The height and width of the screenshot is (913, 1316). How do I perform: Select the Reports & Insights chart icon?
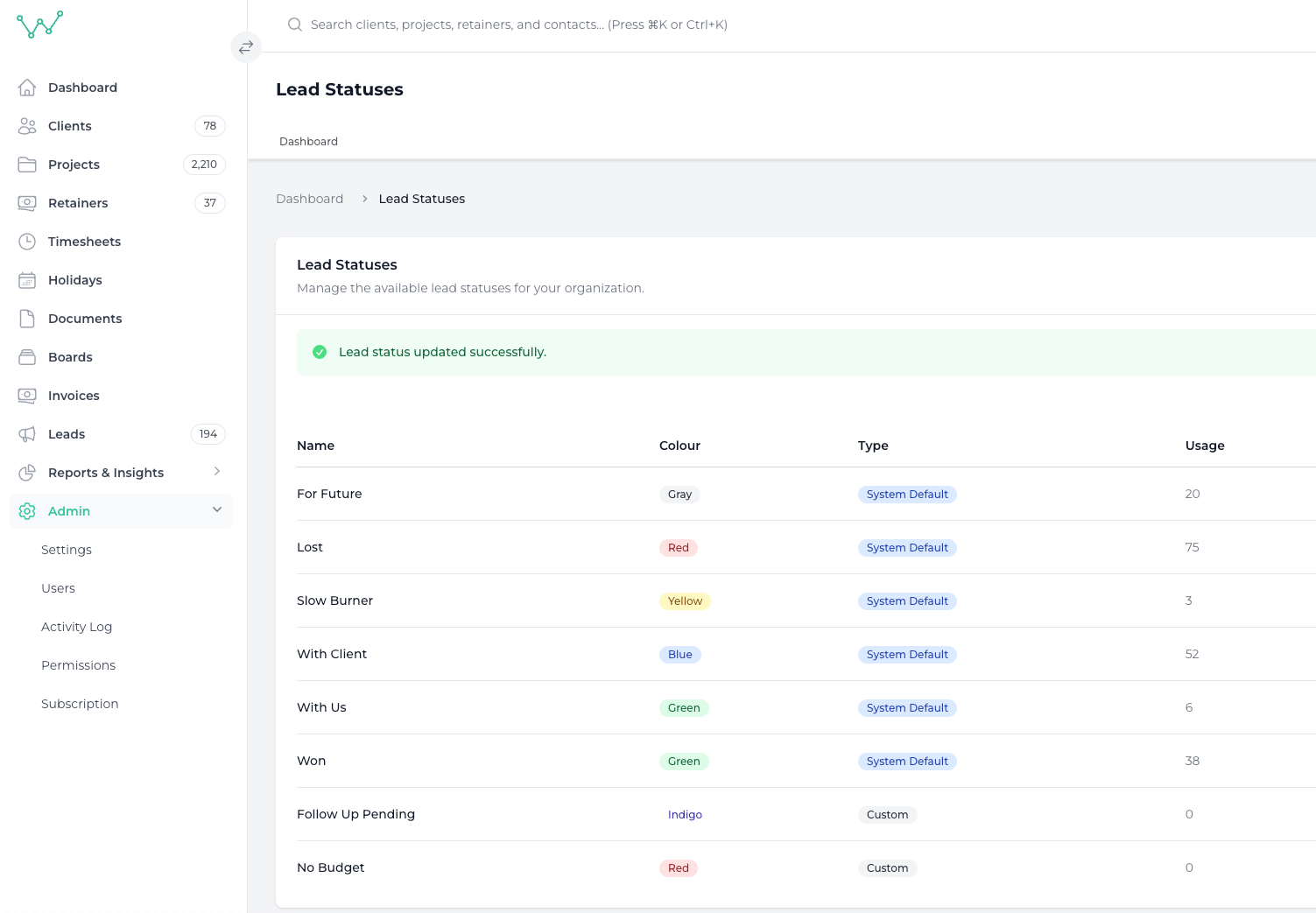26,472
